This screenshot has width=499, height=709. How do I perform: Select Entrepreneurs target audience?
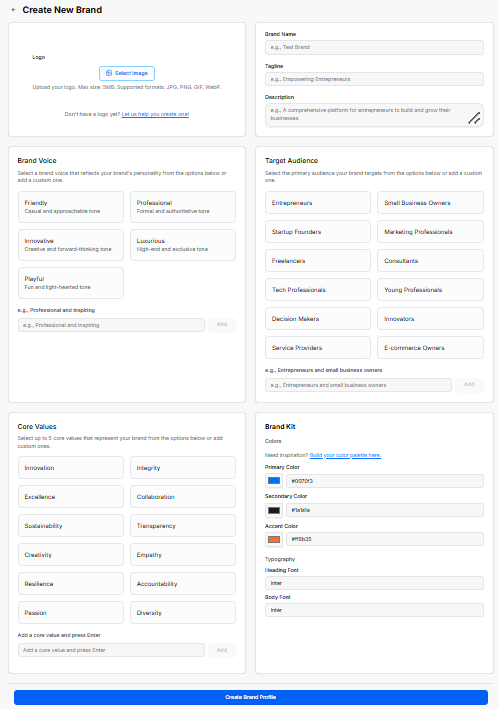tap(318, 203)
